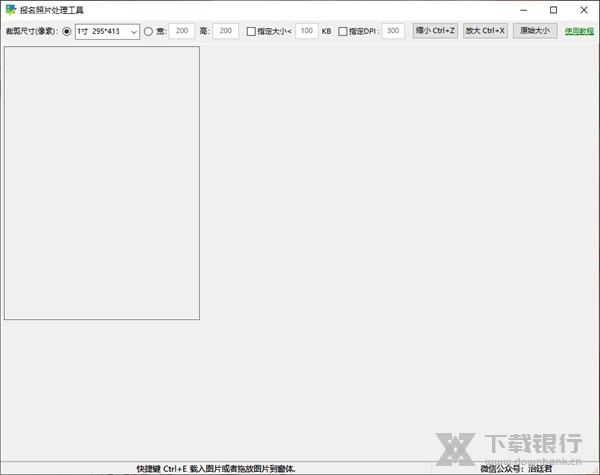
Task: Close the 报名照片处理工具 window
Action: [582, 10]
